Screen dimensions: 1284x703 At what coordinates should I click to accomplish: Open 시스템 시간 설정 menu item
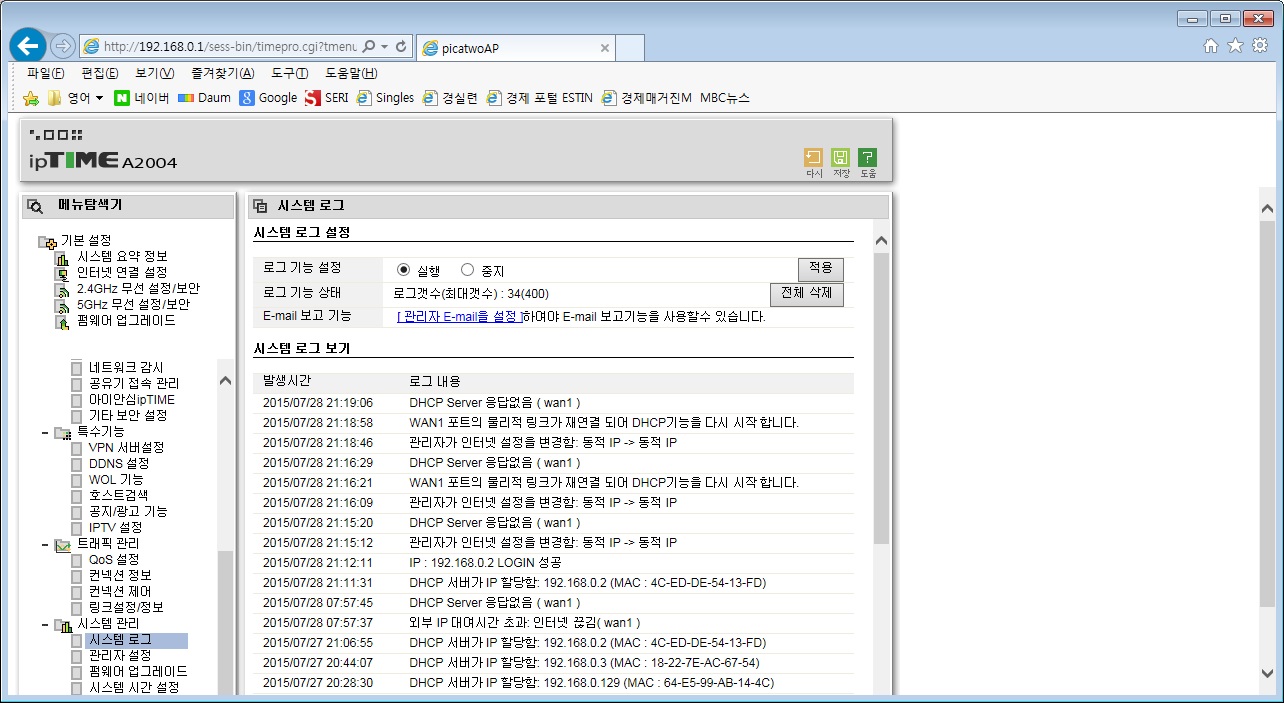pos(134,688)
